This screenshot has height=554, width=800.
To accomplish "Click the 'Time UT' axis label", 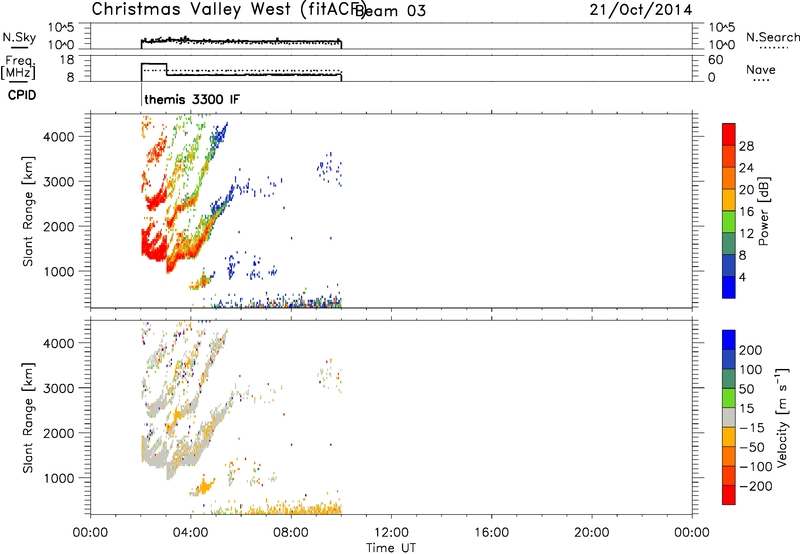I will pos(391,548).
